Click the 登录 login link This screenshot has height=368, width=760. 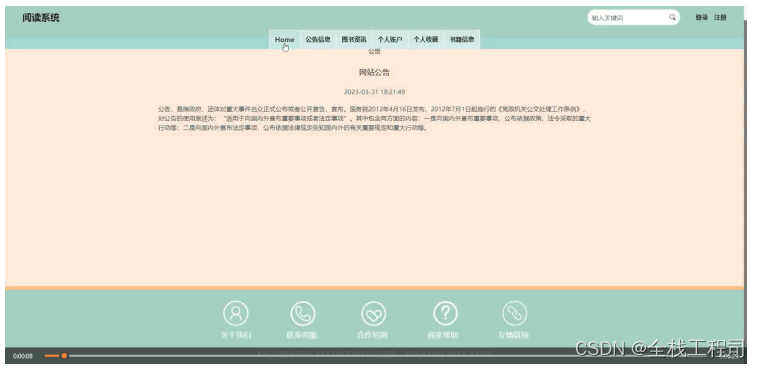pyautogui.click(x=701, y=17)
